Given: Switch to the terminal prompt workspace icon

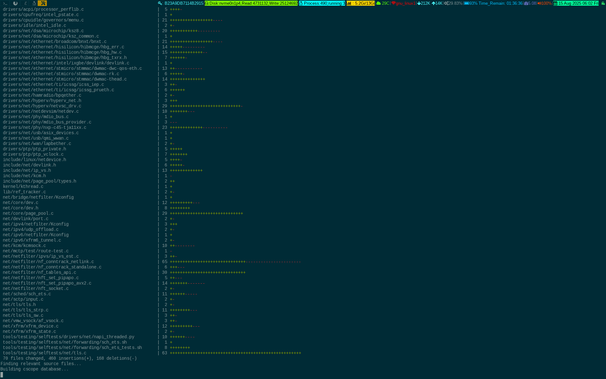Looking at the screenshot, I should (5, 3).
